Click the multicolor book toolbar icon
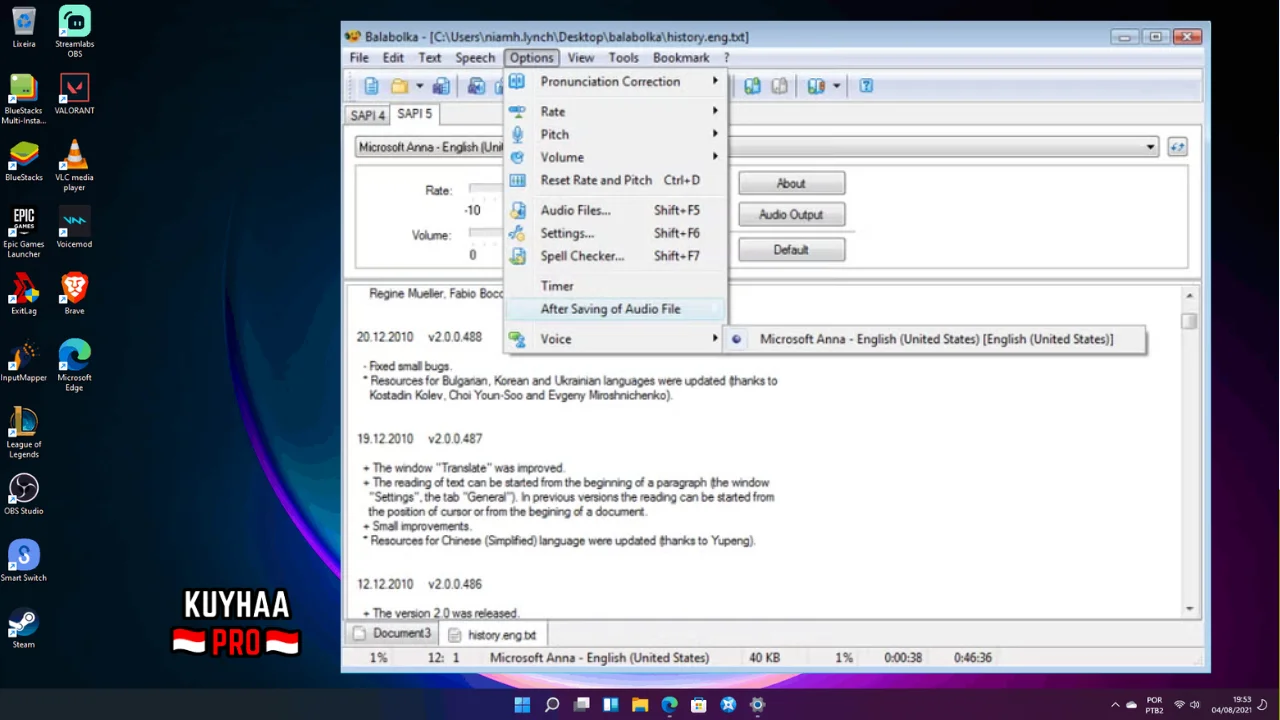1280x720 pixels. pyautogui.click(x=816, y=86)
